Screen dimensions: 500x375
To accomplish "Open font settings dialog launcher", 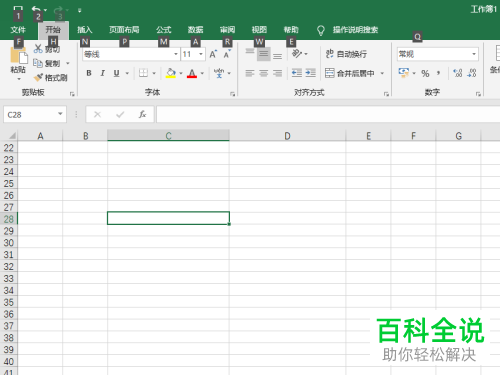I will [232, 94].
